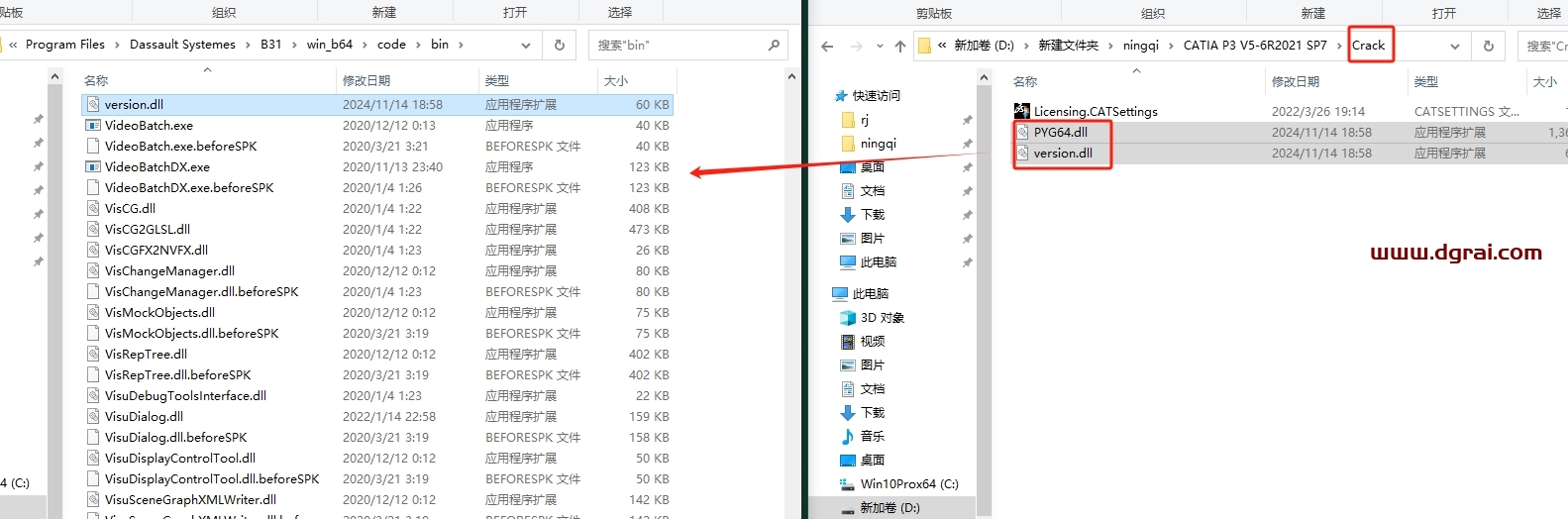Select VisChangeManager.dll.beforeSPK
Viewport: 1568px width, 519px height.
202,291
